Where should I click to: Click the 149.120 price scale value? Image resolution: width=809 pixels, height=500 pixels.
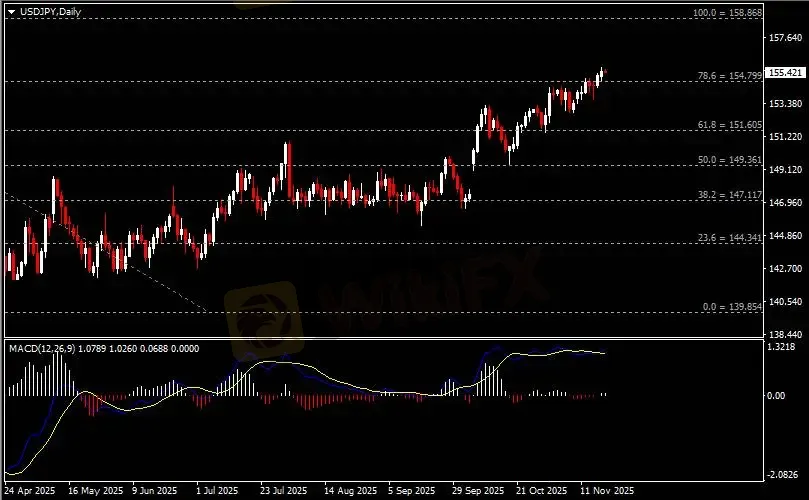point(785,170)
